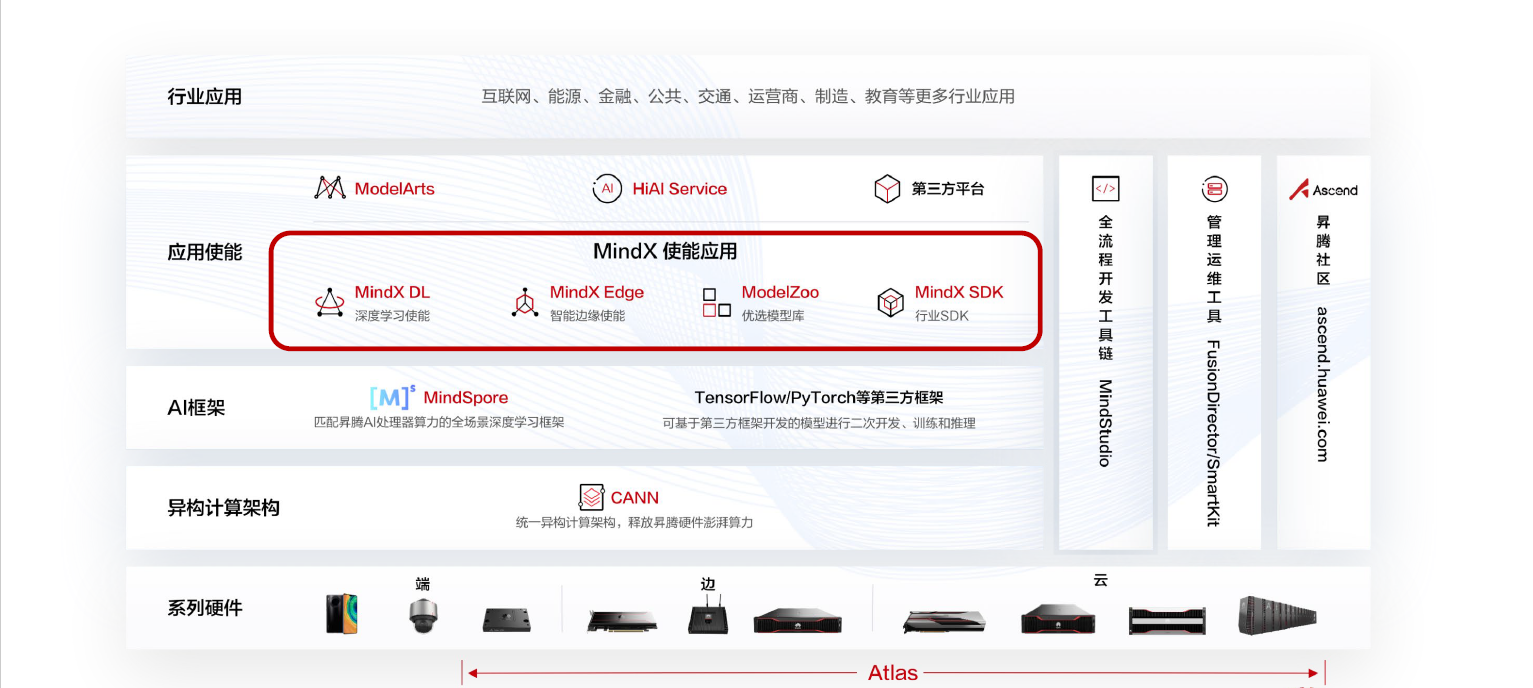Click the ModelZoo squares icon

(x=716, y=303)
